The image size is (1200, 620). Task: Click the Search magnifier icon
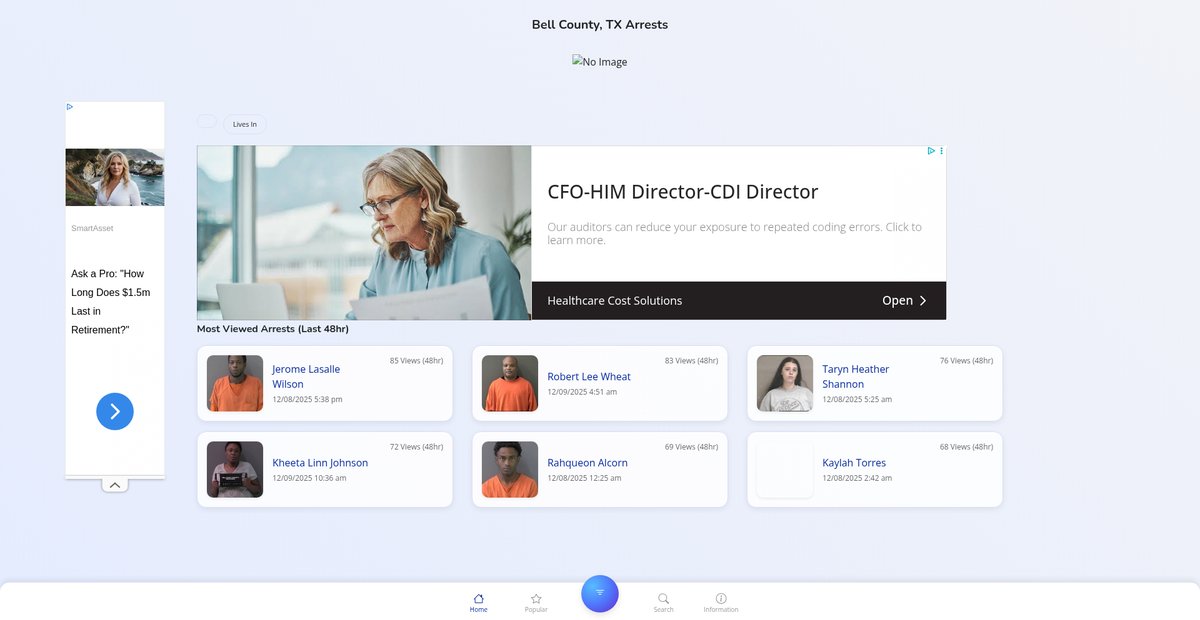coord(663,598)
